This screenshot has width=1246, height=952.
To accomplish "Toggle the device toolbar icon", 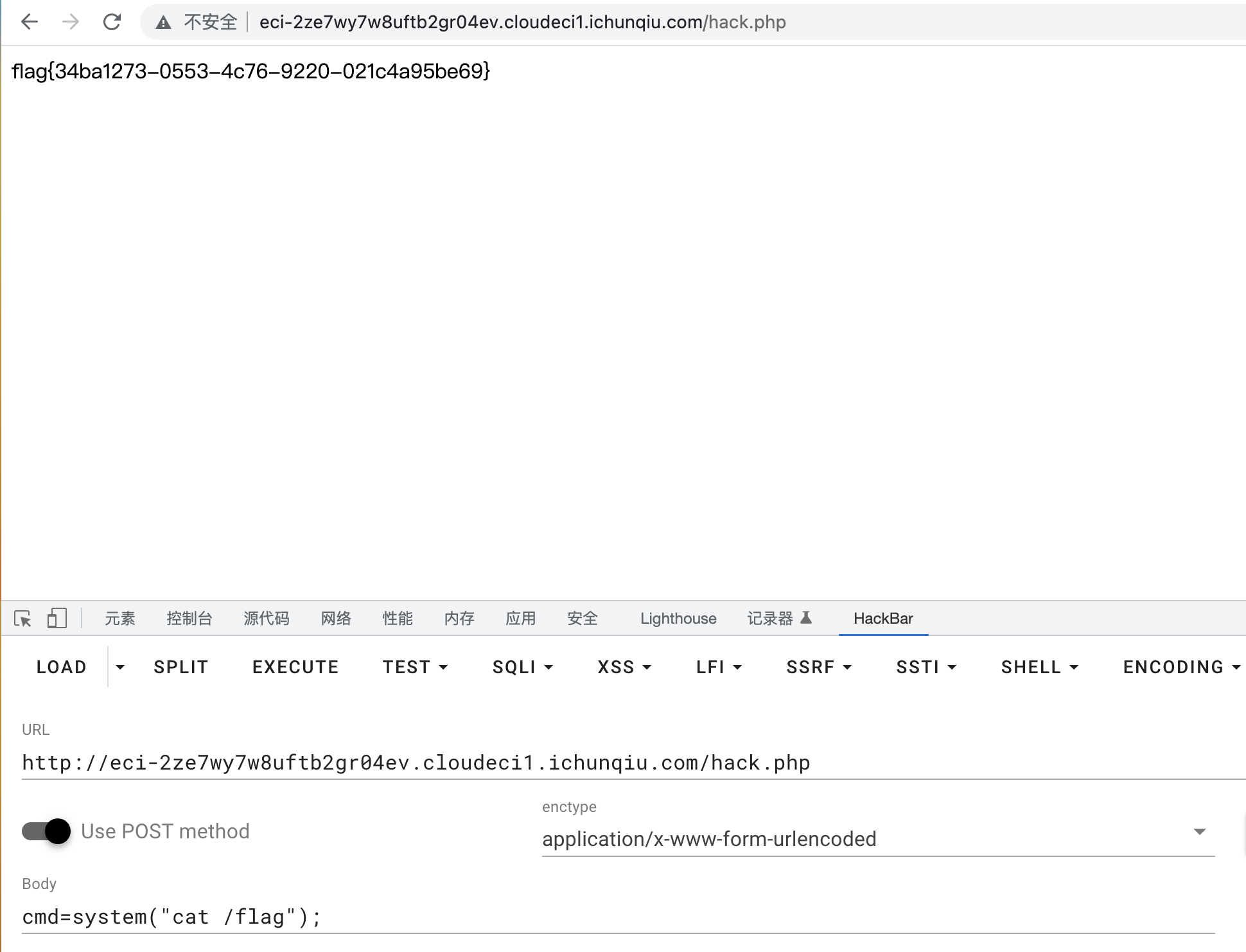I will pyautogui.click(x=57, y=619).
